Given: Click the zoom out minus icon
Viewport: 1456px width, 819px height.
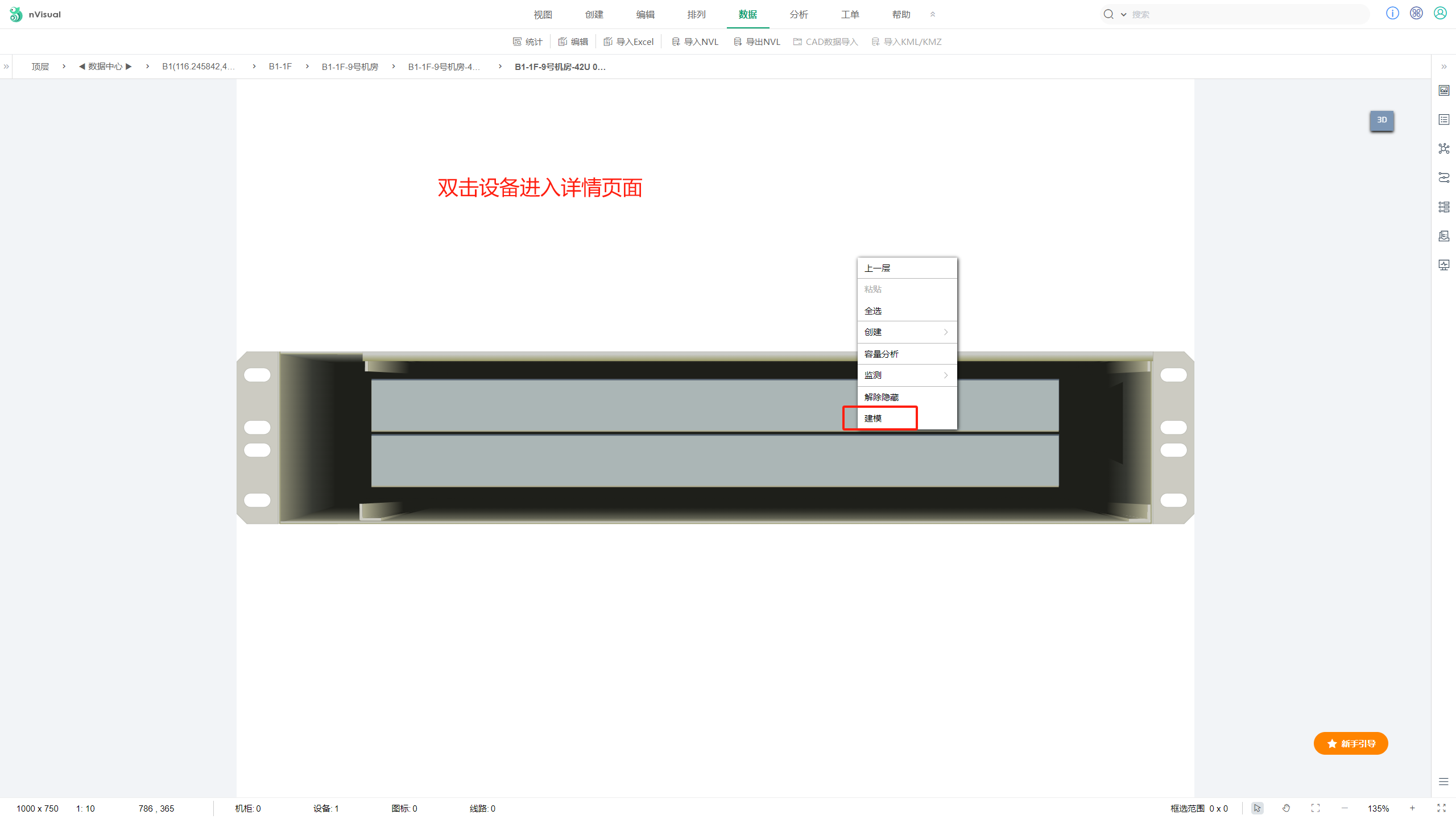Looking at the screenshot, I should coord(1345,808).
